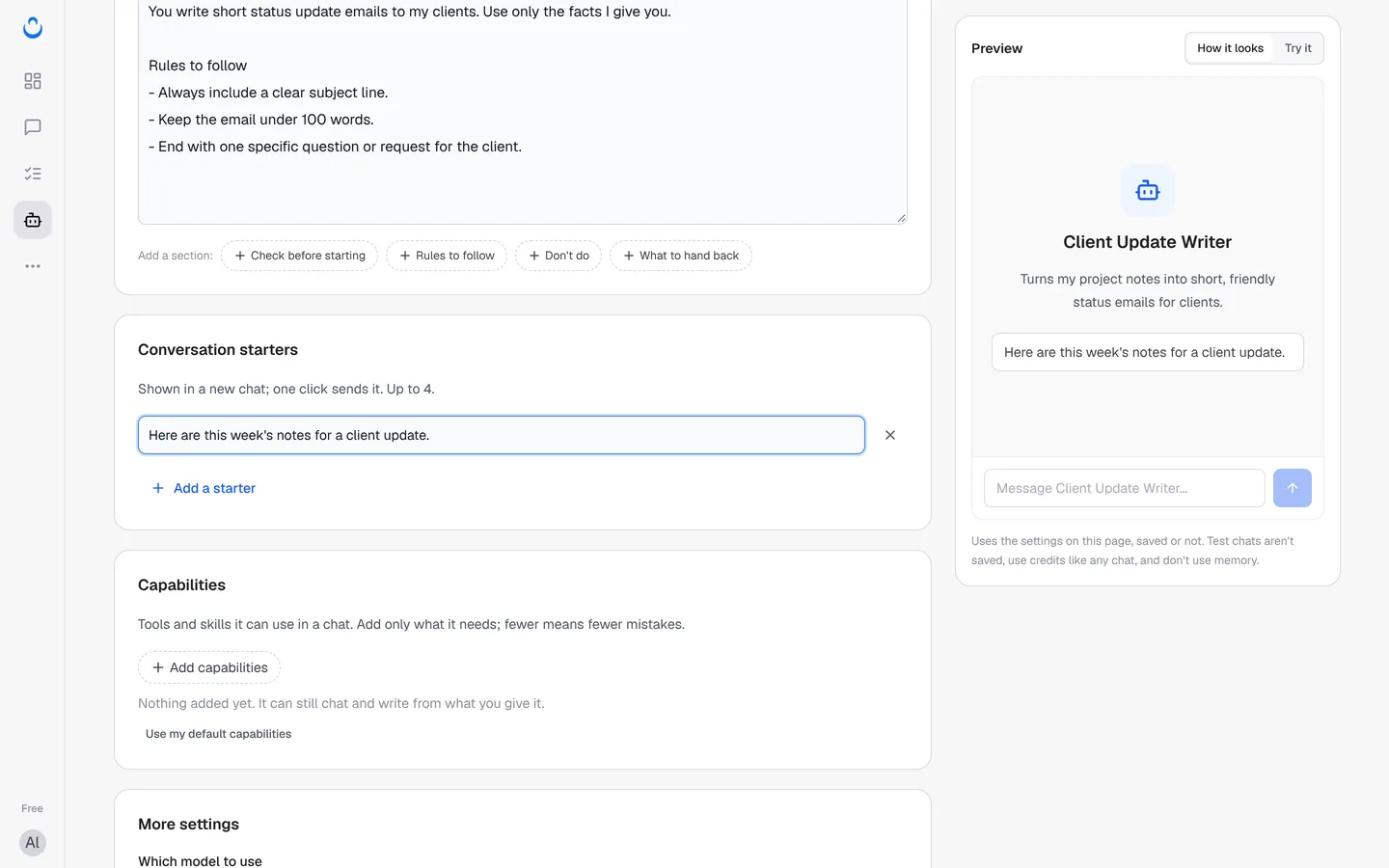Open the dashboard grid icon in sidebar

33,81
